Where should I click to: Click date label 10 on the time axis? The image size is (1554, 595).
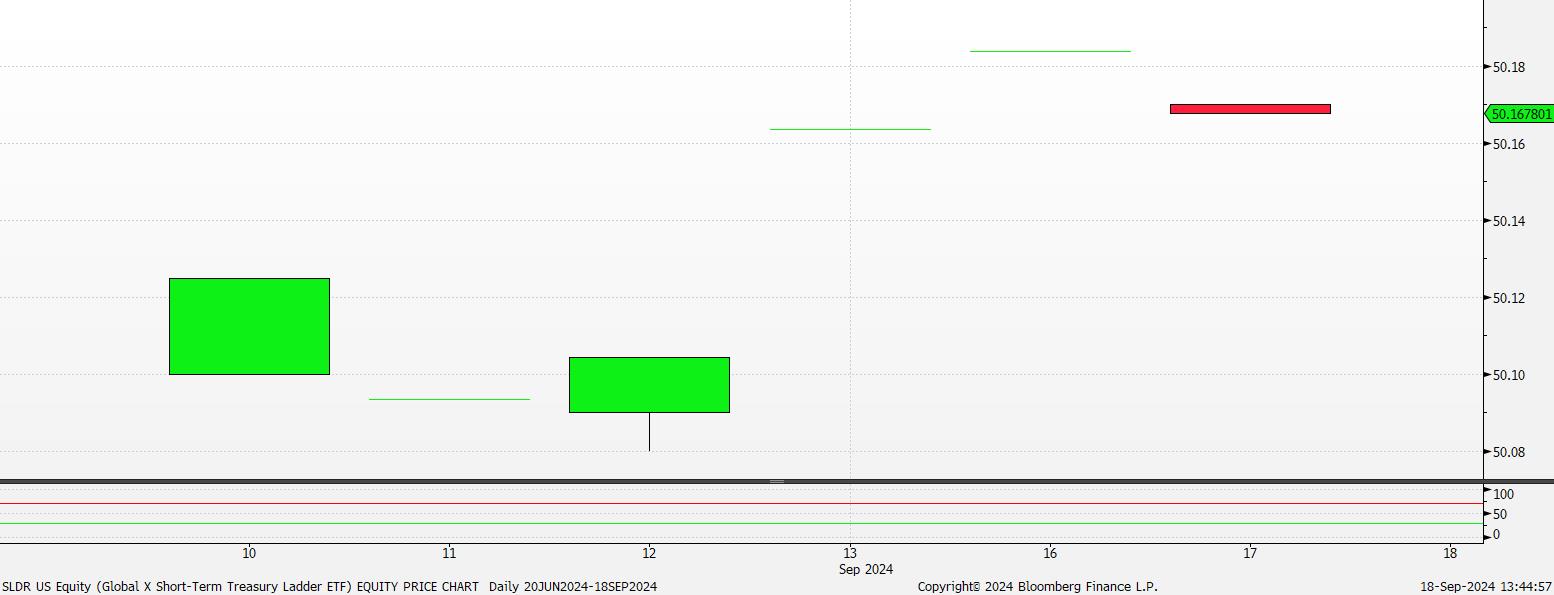tap(249, 553)
